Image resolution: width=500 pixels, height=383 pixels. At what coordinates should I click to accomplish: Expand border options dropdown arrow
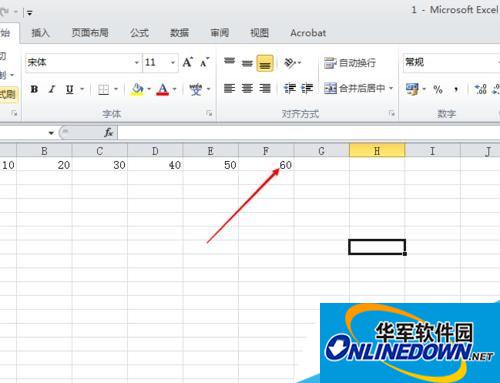116,89
